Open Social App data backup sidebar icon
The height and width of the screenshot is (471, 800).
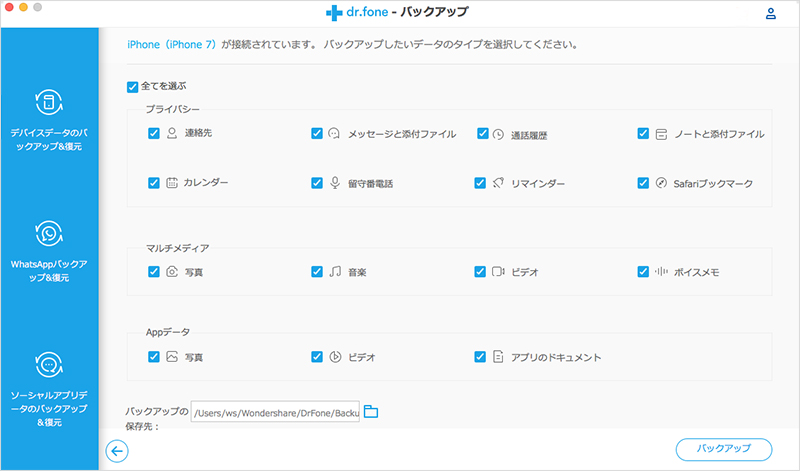click(49, 365)
